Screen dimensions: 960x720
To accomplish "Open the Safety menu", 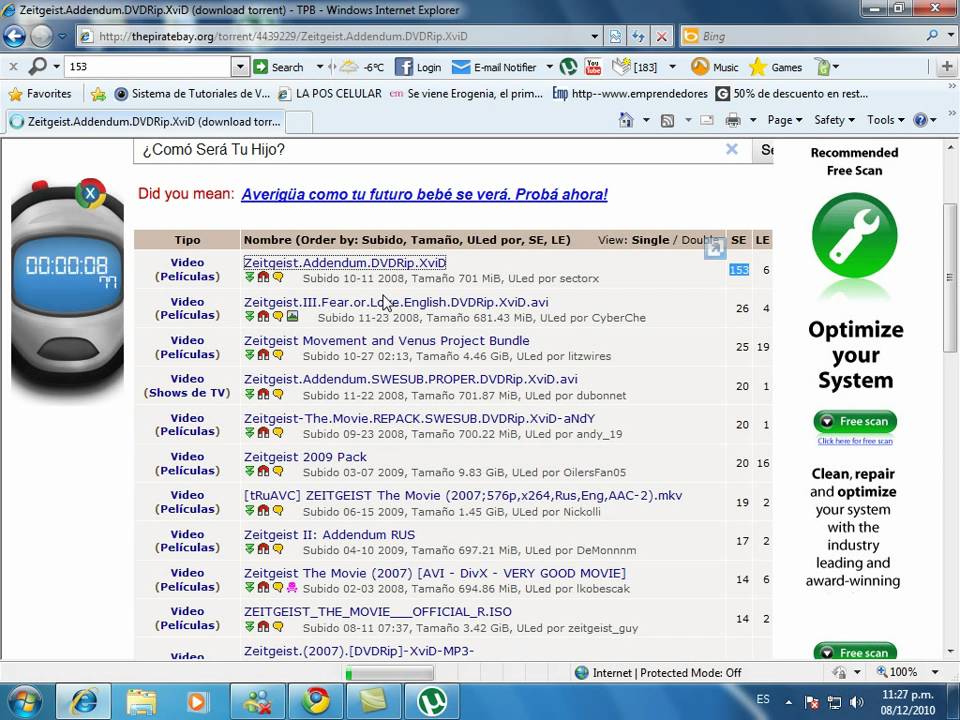I will coord(834,120).
